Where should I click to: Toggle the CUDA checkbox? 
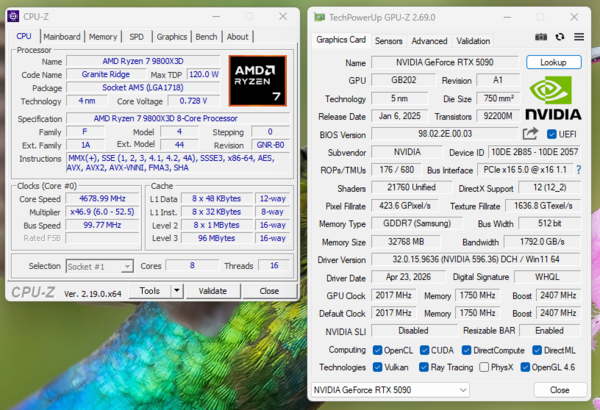[424, 350]
